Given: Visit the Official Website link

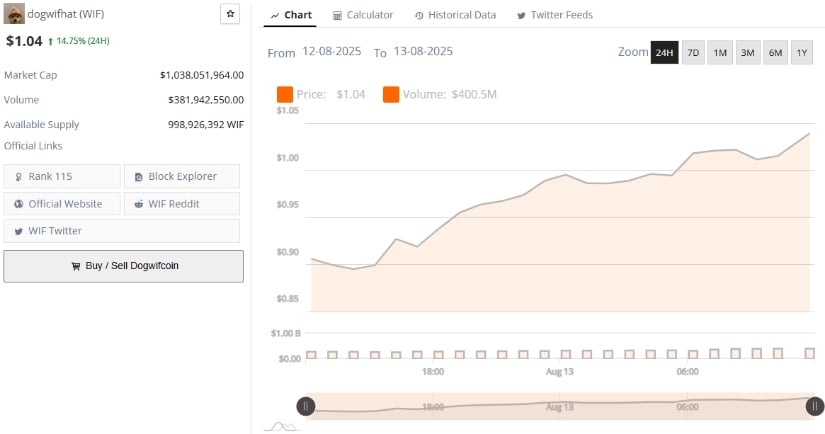Looking at the screenshot, I should pos(62,204).
